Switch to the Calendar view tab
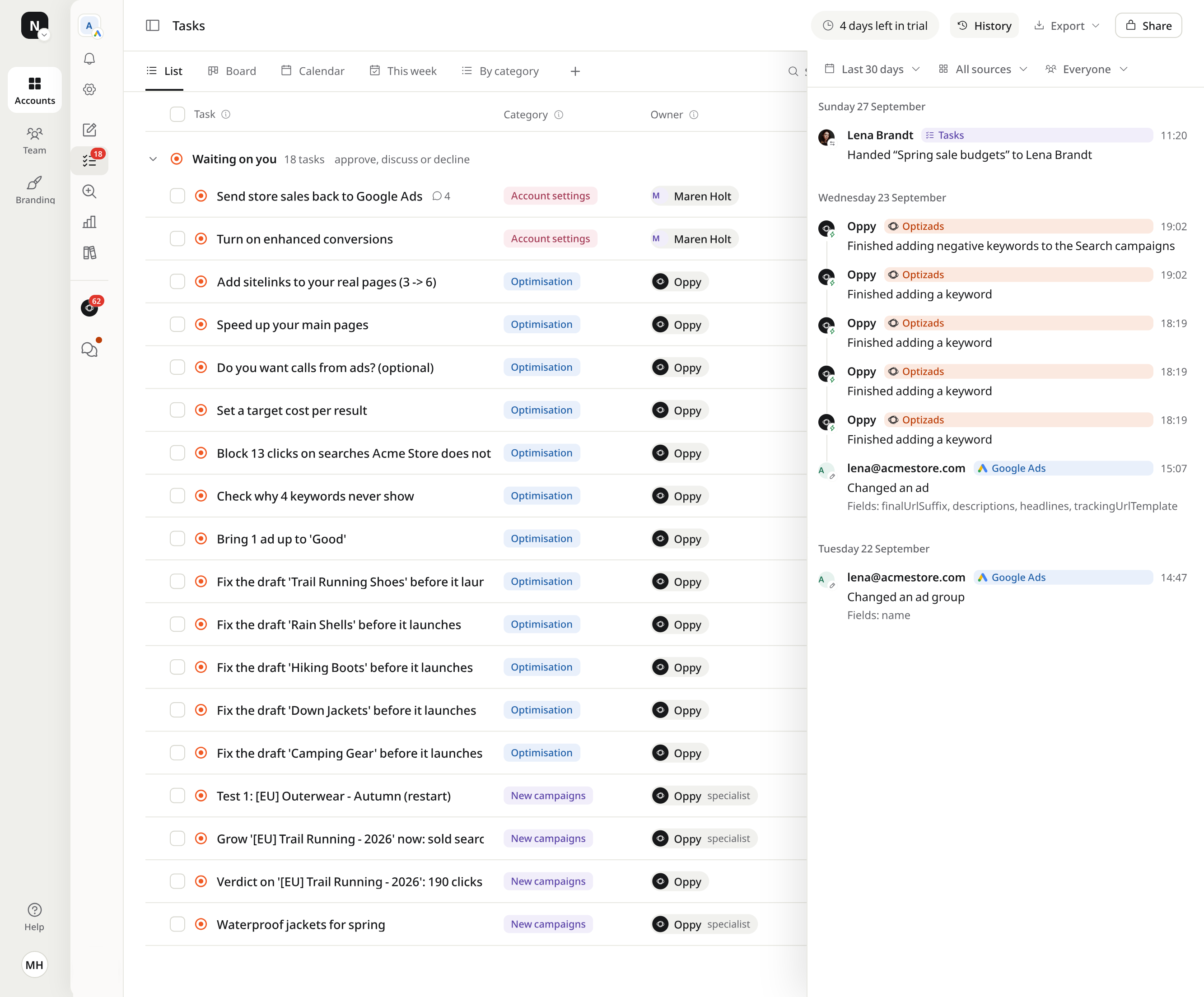 point(313,71)
